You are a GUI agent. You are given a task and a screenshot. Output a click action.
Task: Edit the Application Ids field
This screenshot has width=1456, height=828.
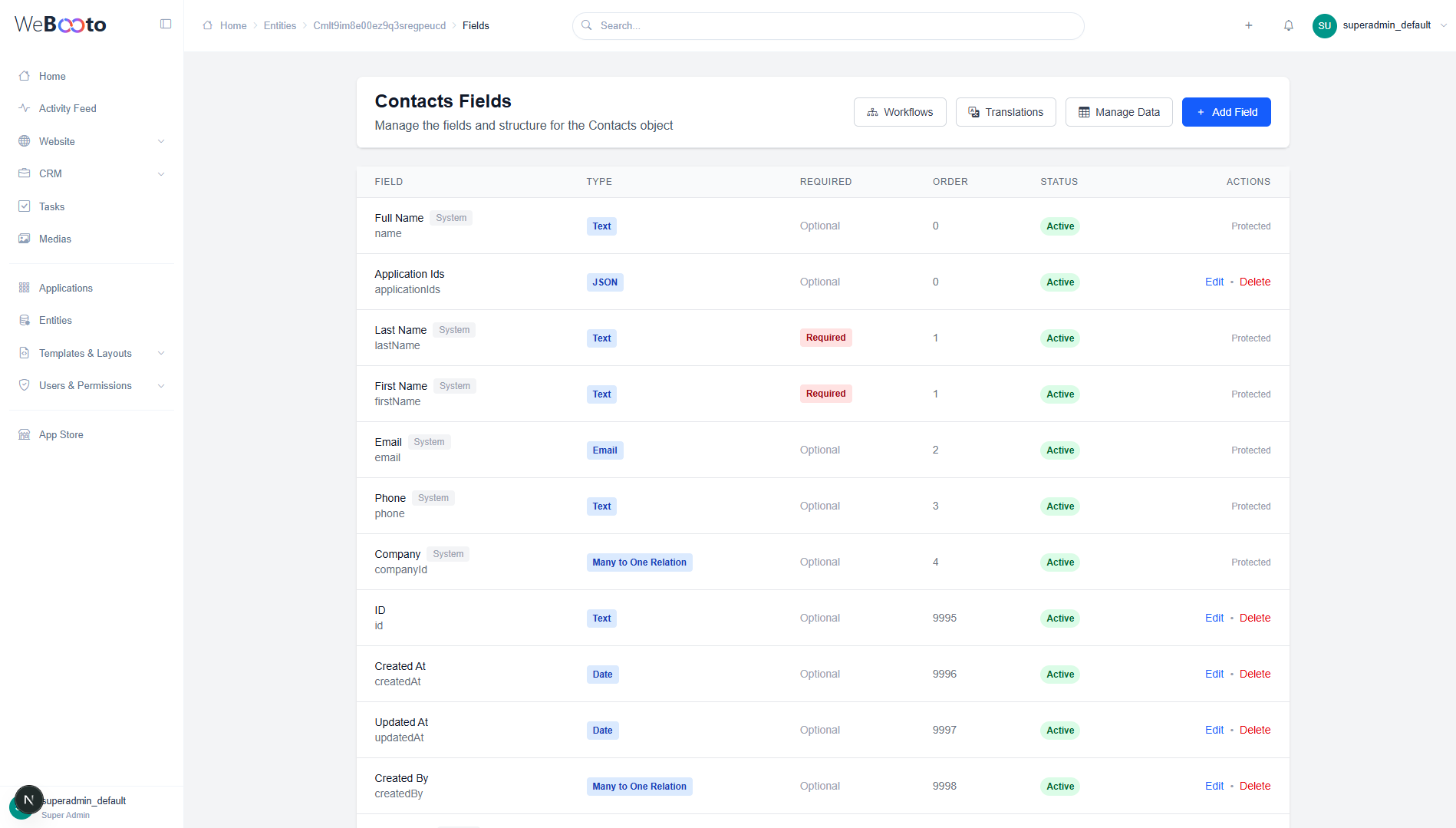click(x=1214, y=282)
